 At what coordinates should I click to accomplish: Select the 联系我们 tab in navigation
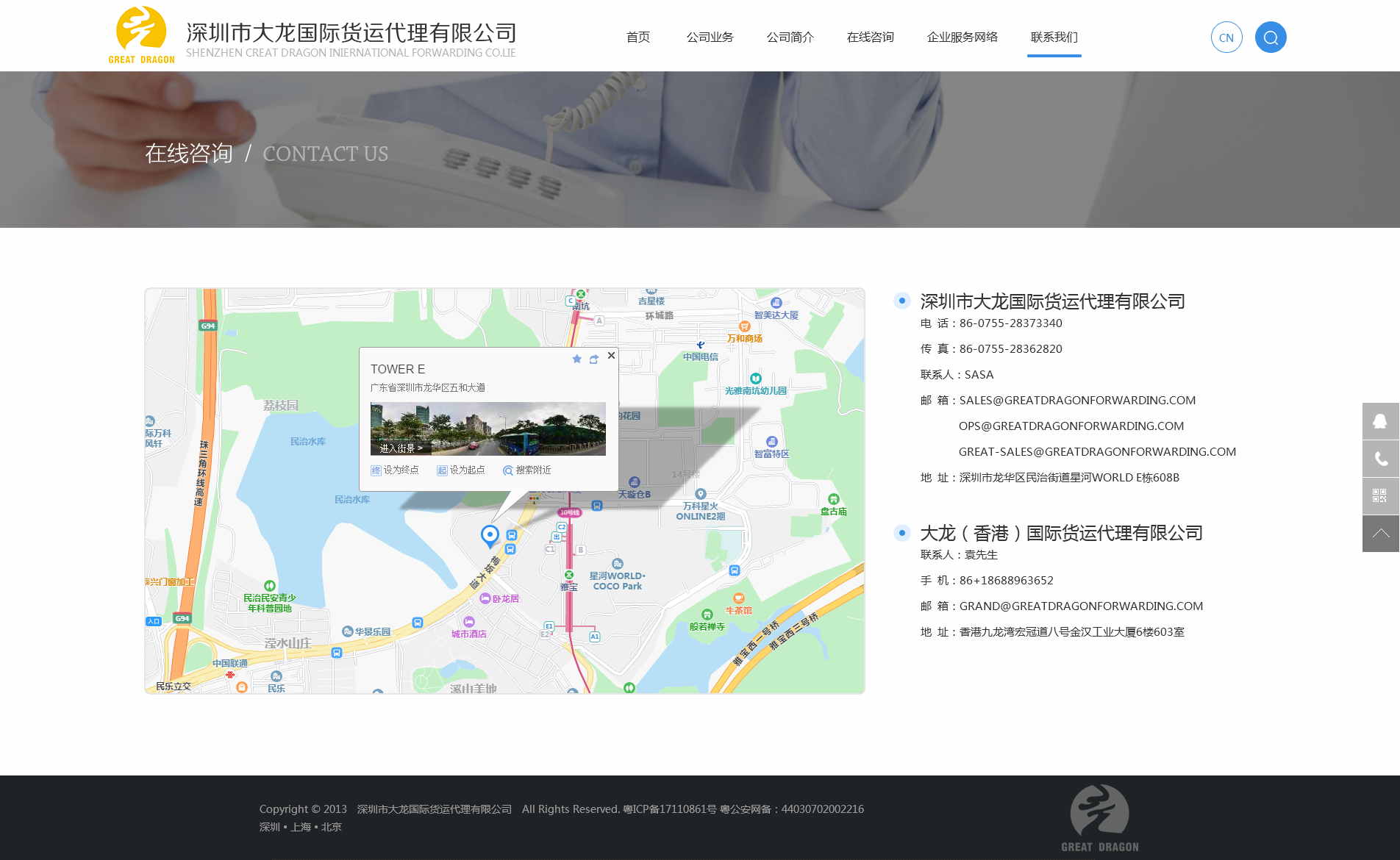[1054, 37]
